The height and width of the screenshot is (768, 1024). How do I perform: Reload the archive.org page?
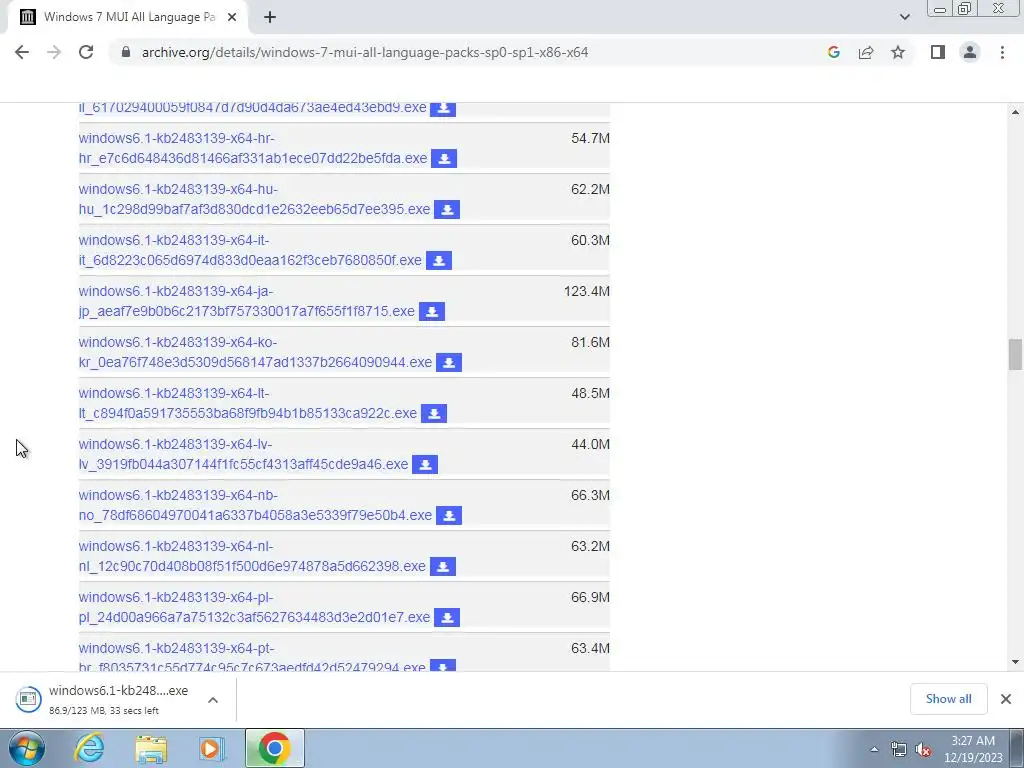pos(86,52)
